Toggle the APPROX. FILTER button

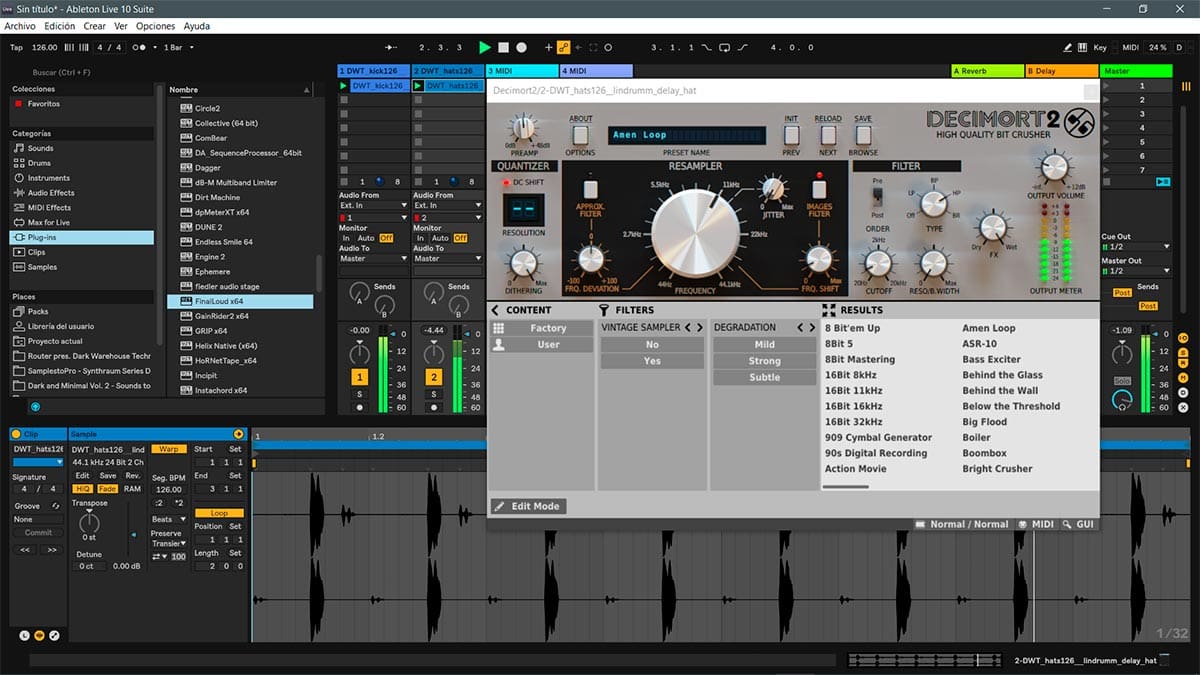(x=590, y=188)
